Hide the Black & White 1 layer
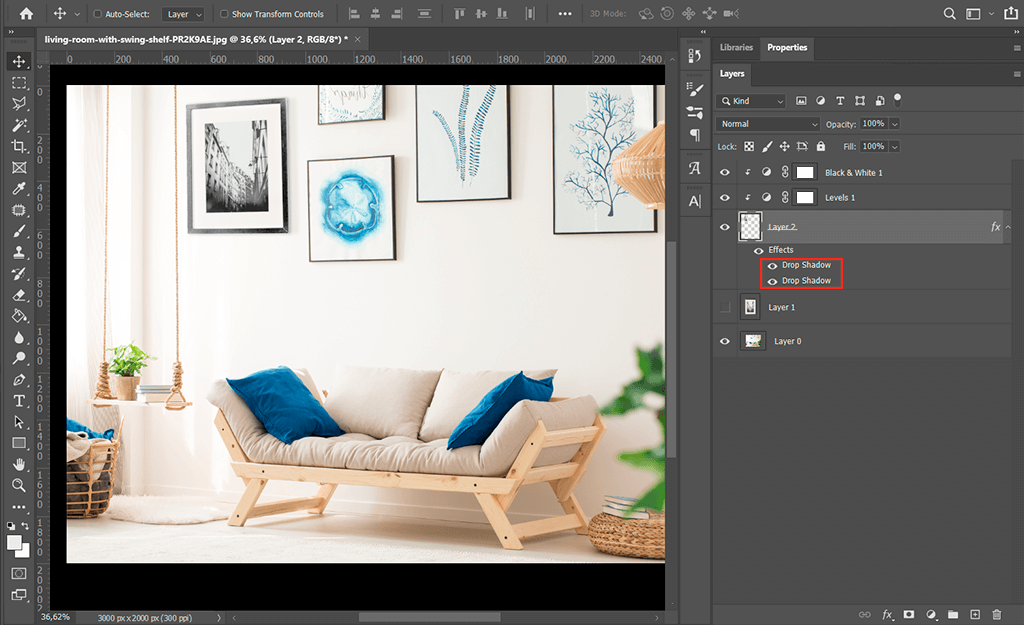The height and width of the screenshot is (625, 1024). click(725, 172)
